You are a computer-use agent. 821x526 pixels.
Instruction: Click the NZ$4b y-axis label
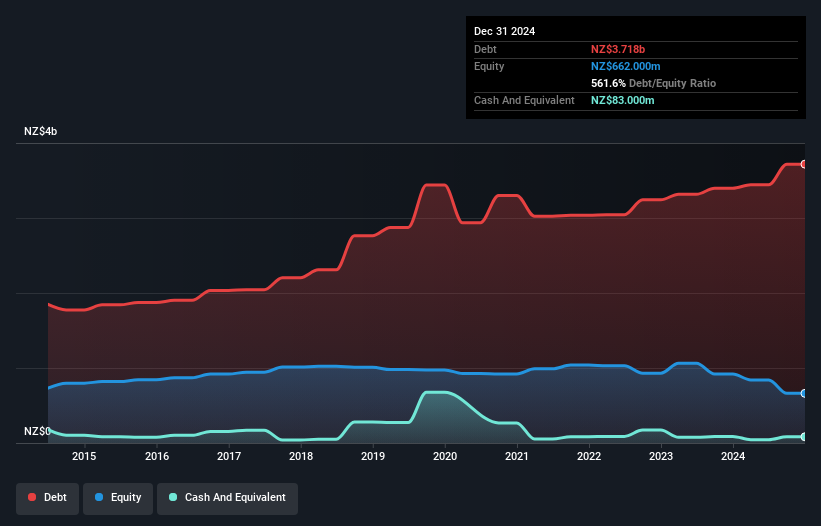[x=40, y=131]
